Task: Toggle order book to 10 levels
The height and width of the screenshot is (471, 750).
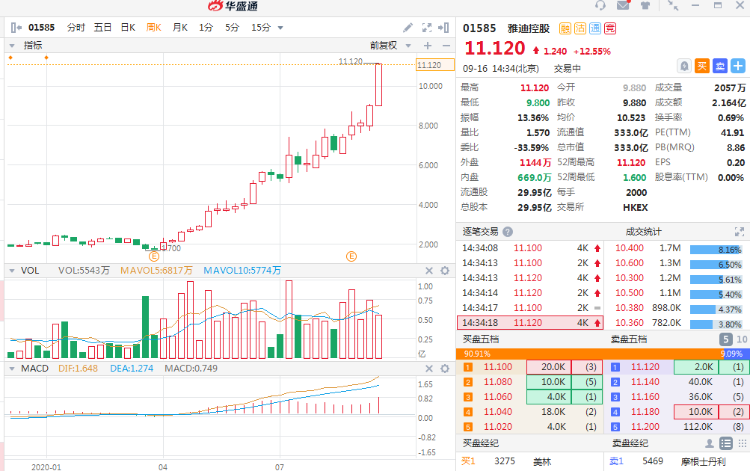Action: pyautogui.click(x=740, y=339)
